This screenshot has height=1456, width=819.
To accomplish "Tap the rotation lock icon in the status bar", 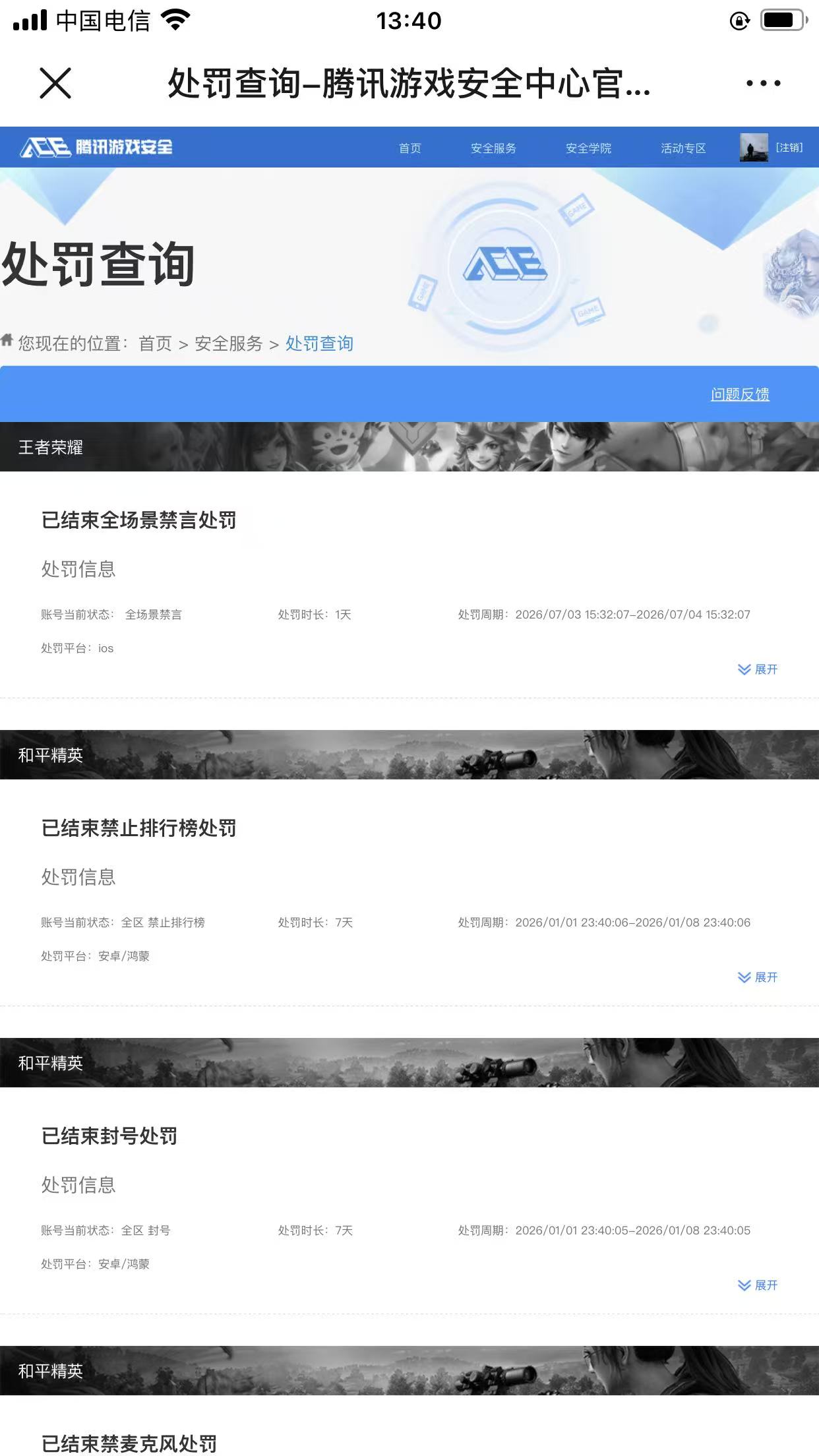I will click(740, 21).
